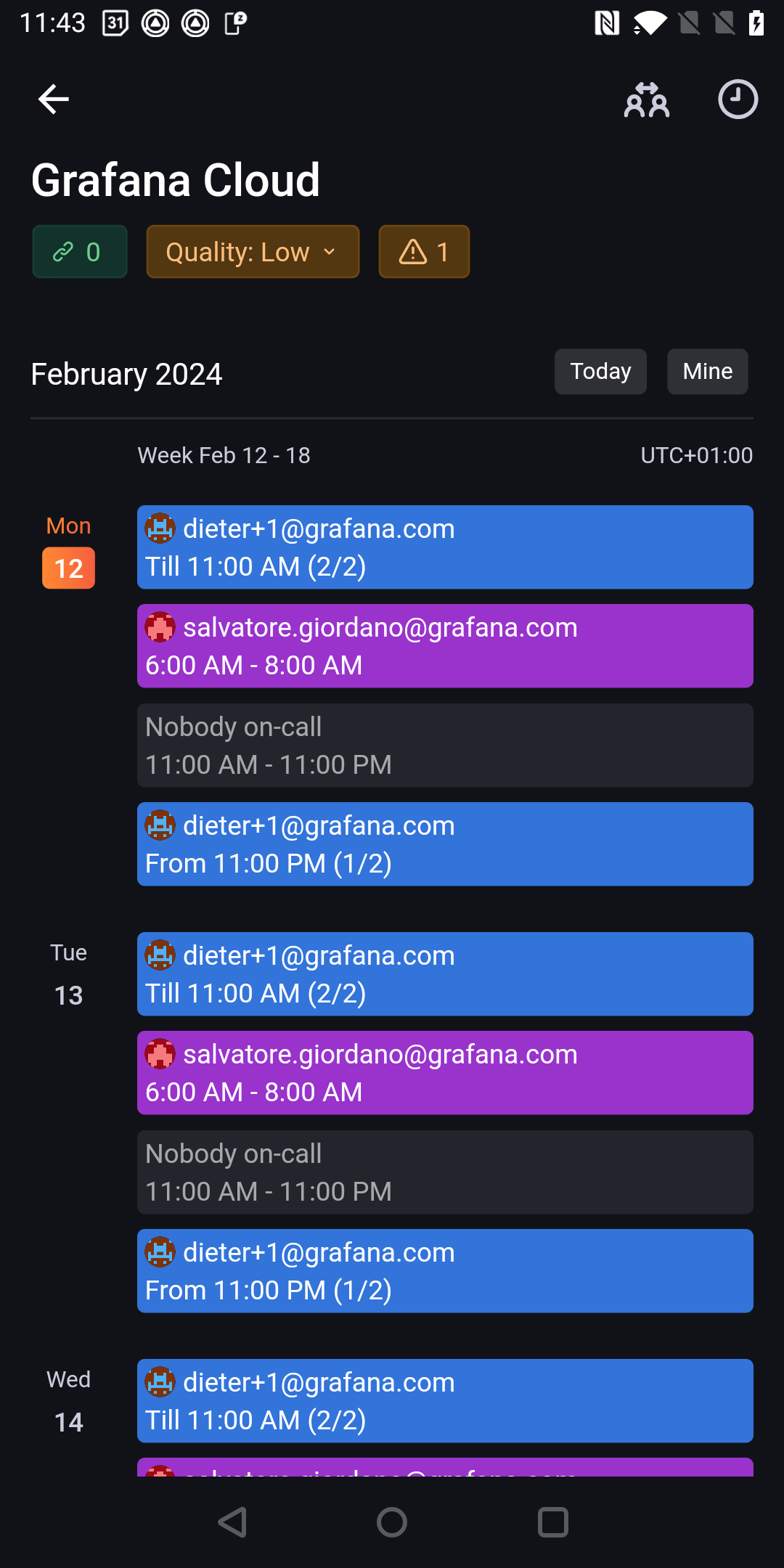784x1568 pixels.
Task: Tap the February 2024 month heading
Action: tap(126, 375)
